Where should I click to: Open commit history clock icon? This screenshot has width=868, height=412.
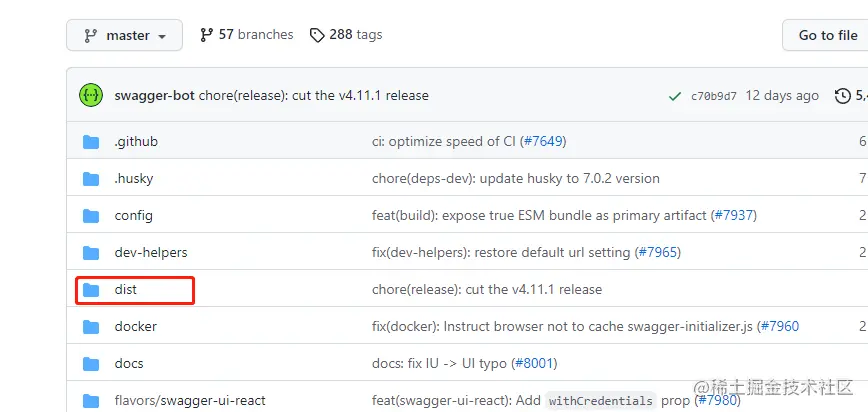click(842, 96)
